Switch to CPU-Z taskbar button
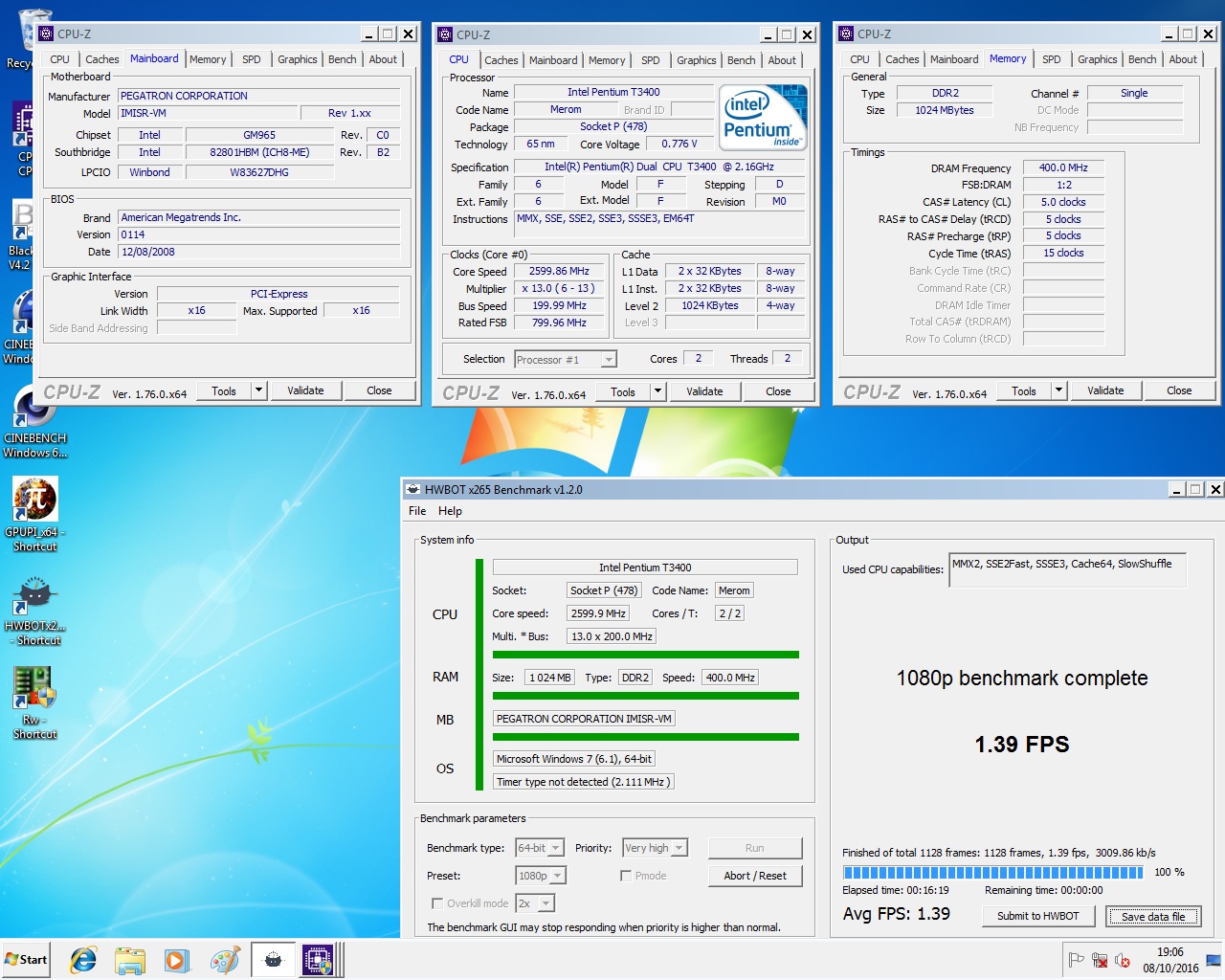Screen dimensions: 1225x980 318,960
